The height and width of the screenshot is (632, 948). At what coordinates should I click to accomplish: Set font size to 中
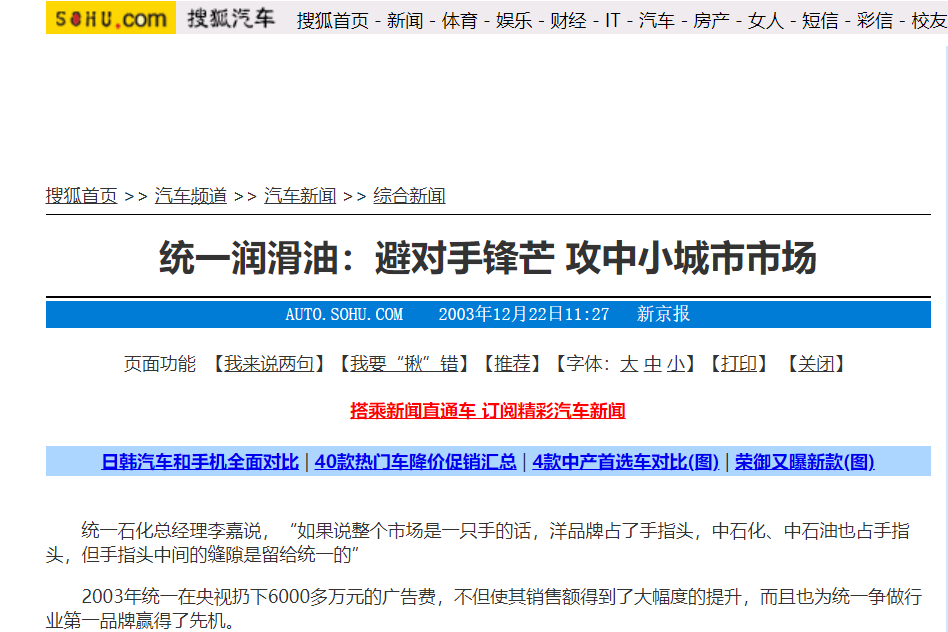coord(652,364)
